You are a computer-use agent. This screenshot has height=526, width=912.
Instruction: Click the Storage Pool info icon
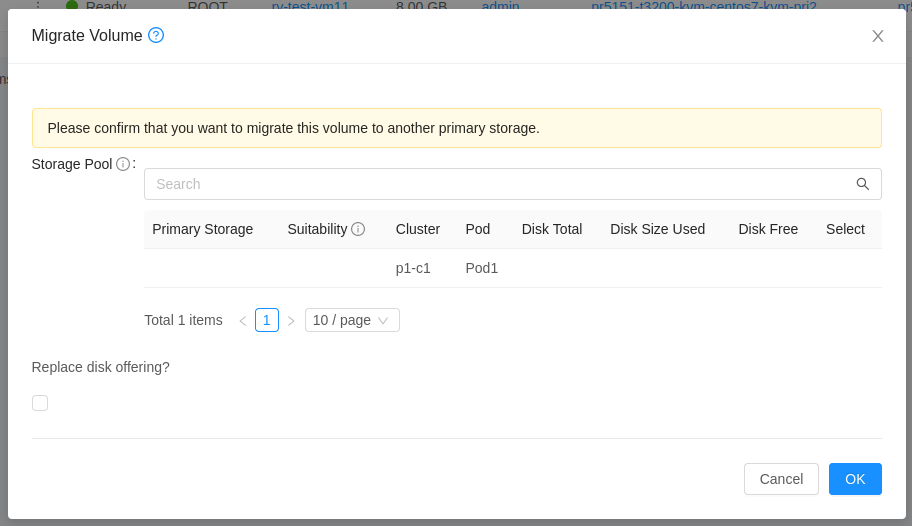click(x=123, y=164)
